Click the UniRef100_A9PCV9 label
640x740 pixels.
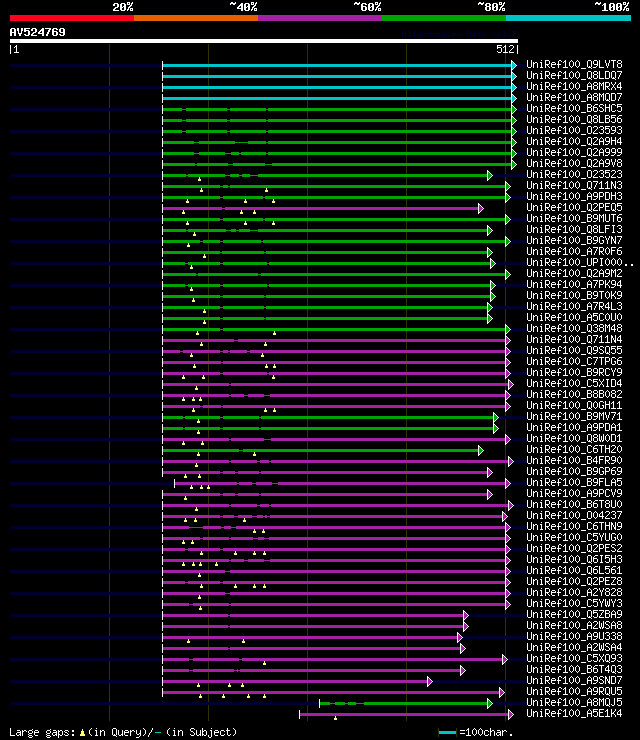click(574, 494)
